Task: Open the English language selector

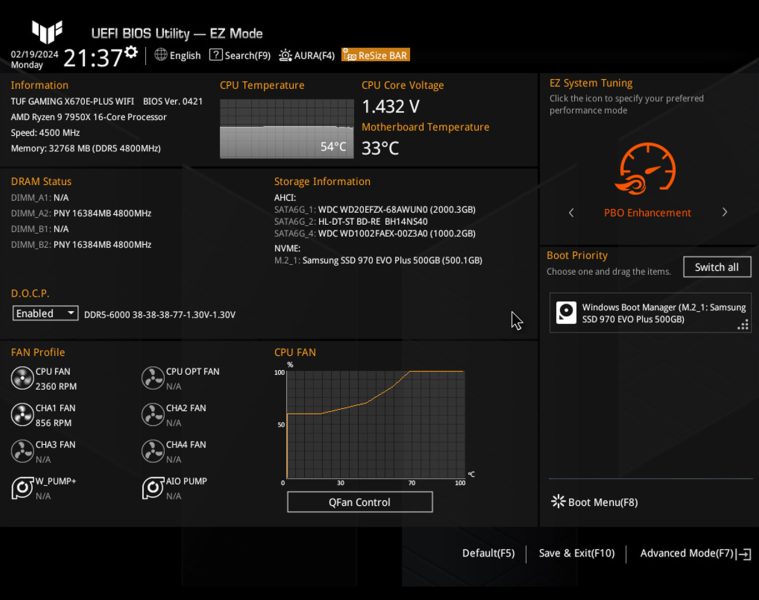Action: click(178, 55)
